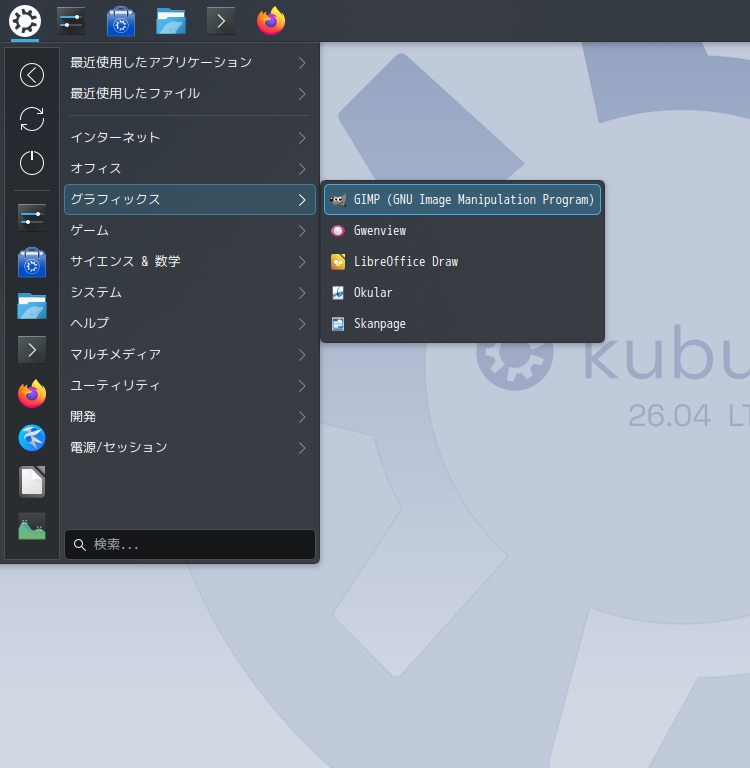Click the Okular icon in the submenu

338,293
